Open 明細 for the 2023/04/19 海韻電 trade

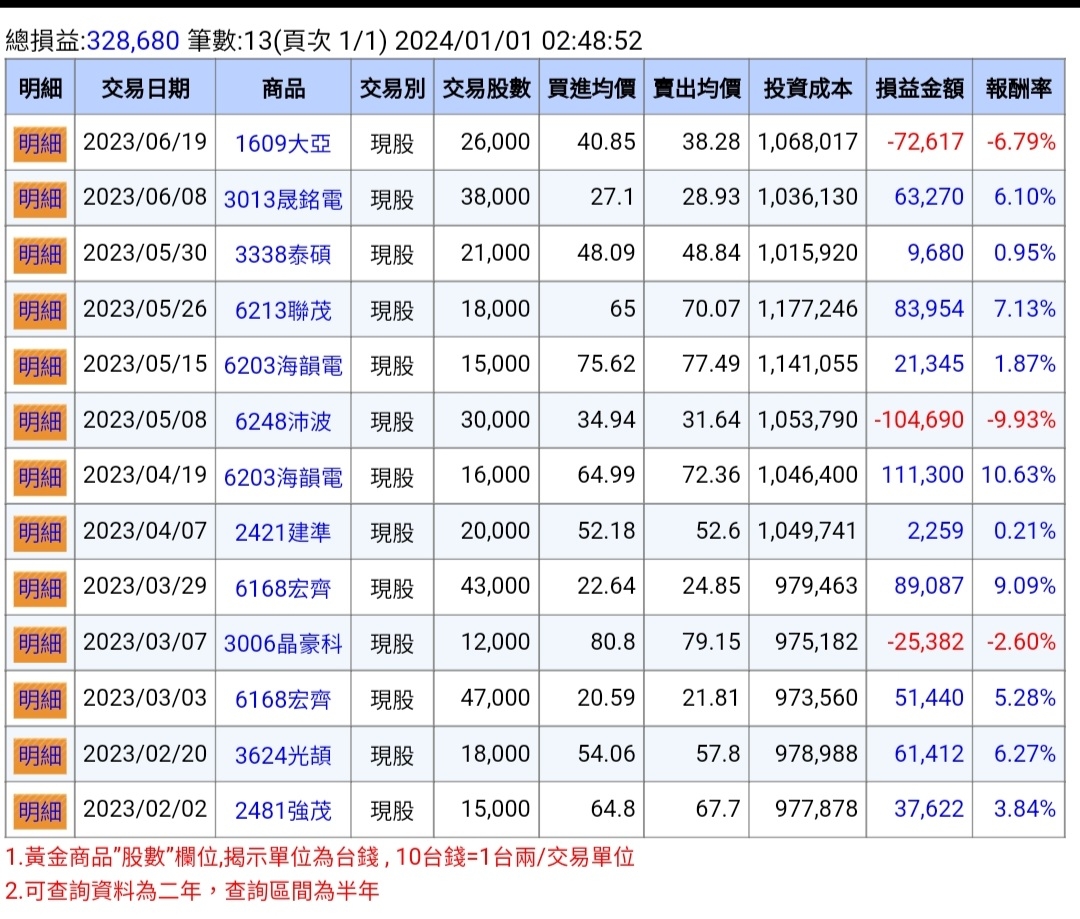click(x=40, y=477)
